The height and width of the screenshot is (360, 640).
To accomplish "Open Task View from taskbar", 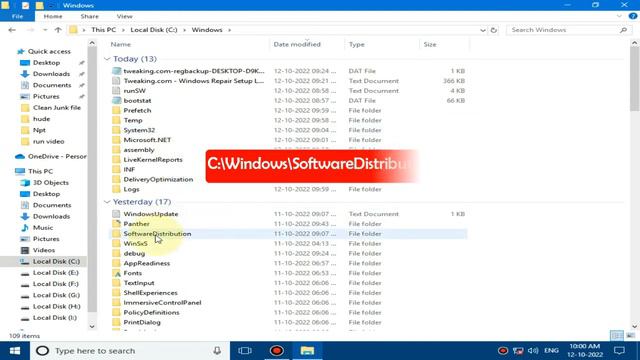I will (x=245, y=351).
